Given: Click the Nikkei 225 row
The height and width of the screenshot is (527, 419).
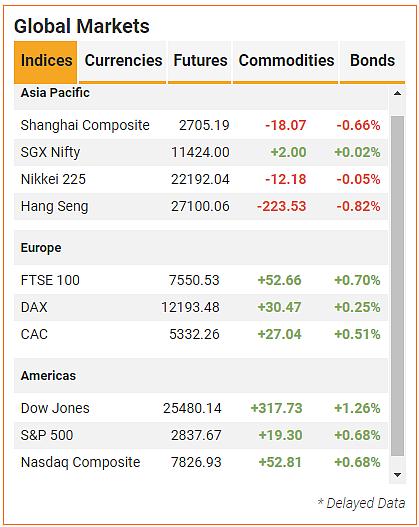Looking at the screenshot, I should point(201,179).
